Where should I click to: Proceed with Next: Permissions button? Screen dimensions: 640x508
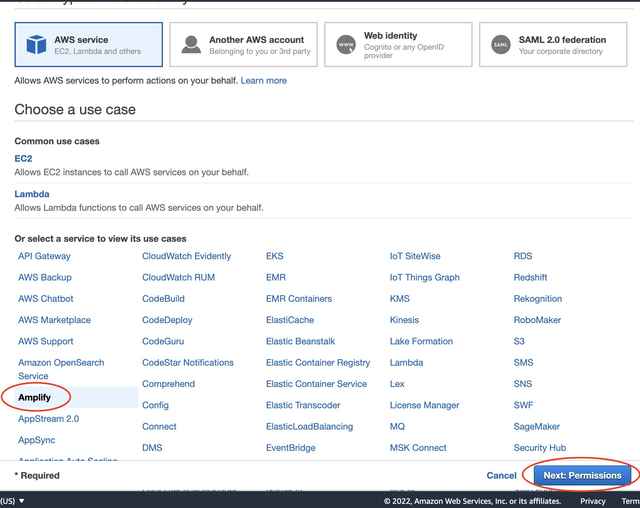click(x=582, y=475)
